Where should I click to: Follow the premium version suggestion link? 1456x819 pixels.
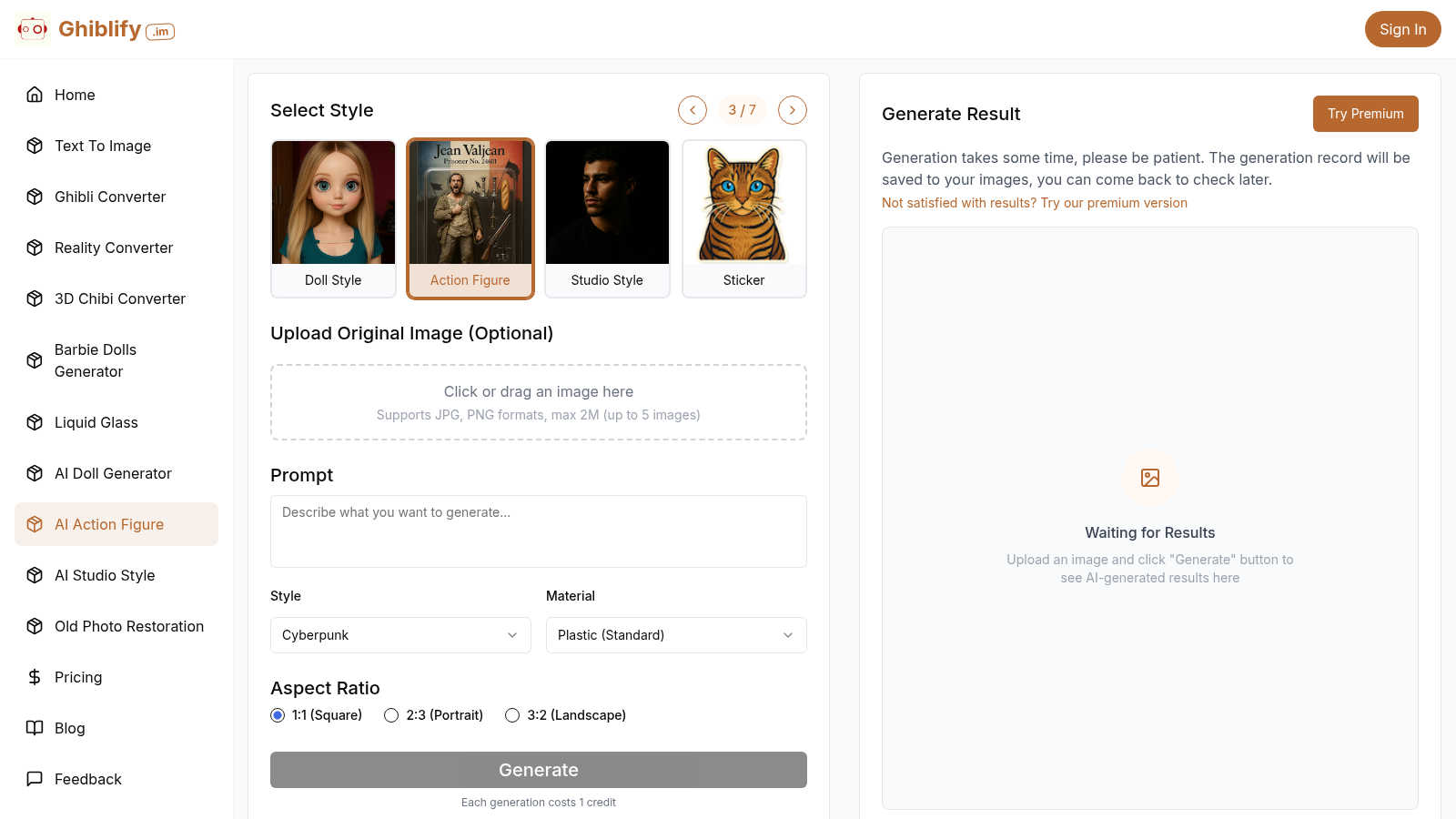[1035, 203]
